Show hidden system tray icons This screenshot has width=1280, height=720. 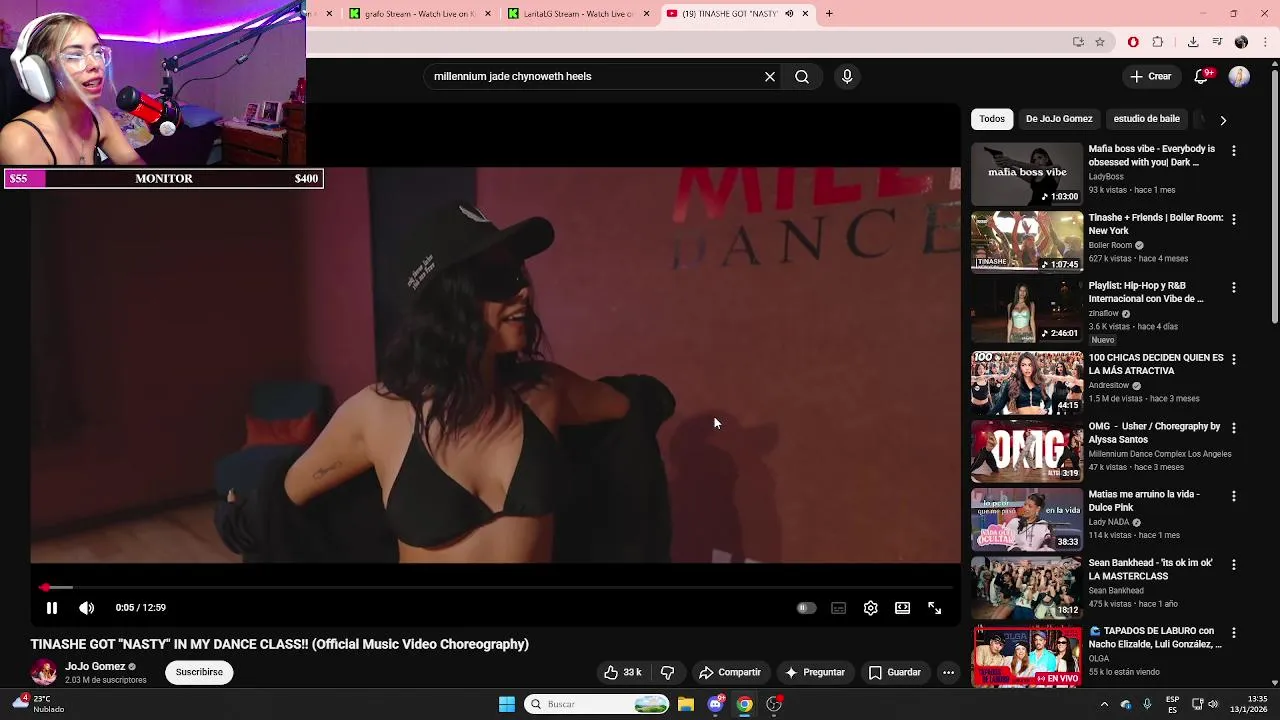(x=1104, y=704)
